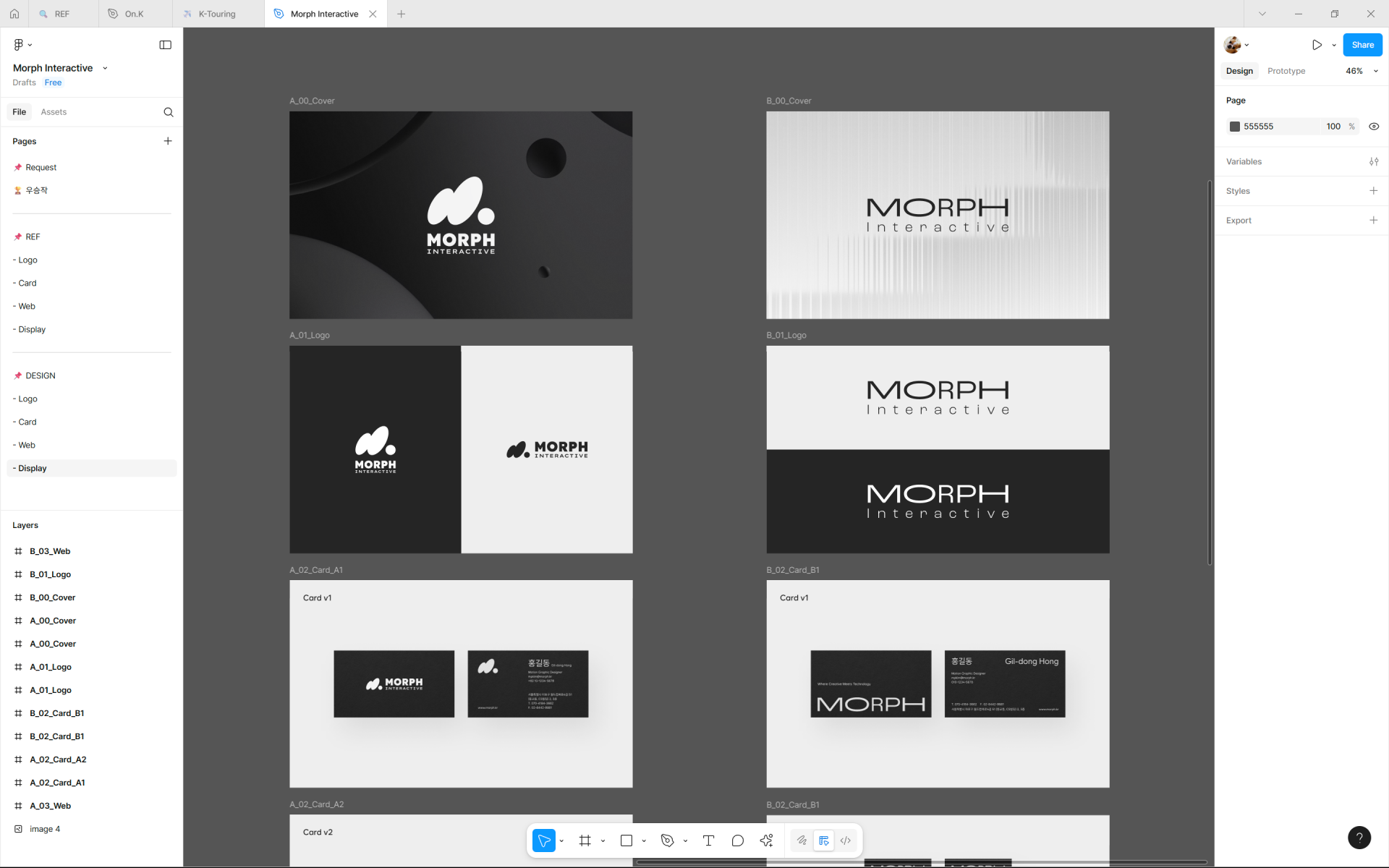The height and width of the screenshot is (868, 1389).
Task: Select the Comment tool
Action: (x=737, y=841)
